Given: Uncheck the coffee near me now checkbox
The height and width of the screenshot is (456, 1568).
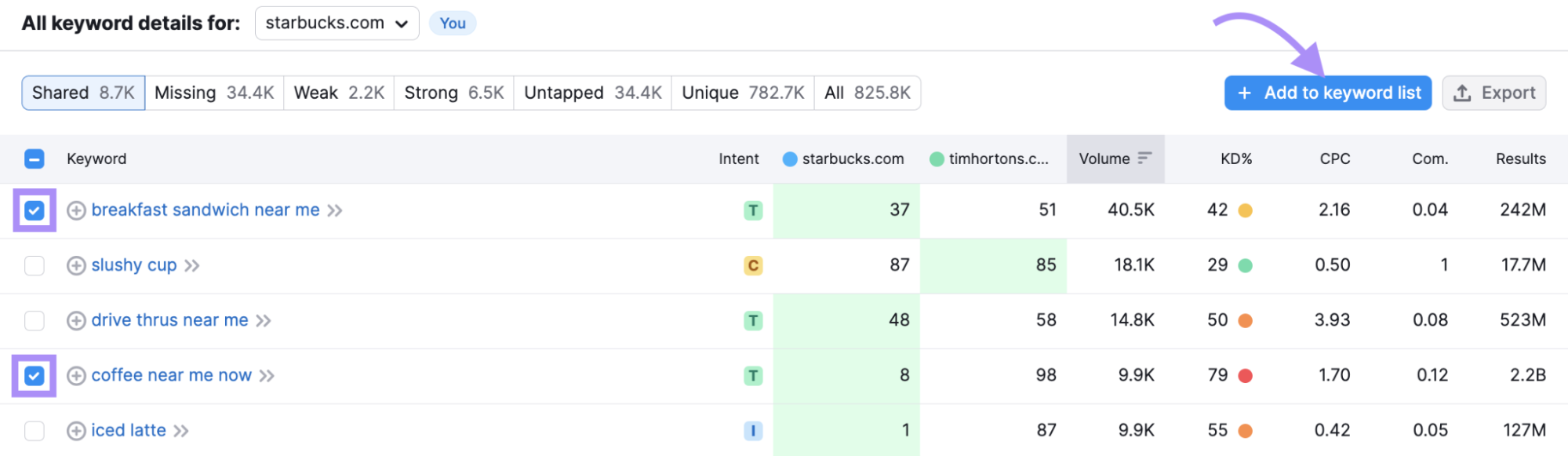Looking at the screenshot, I should point(35,376).
